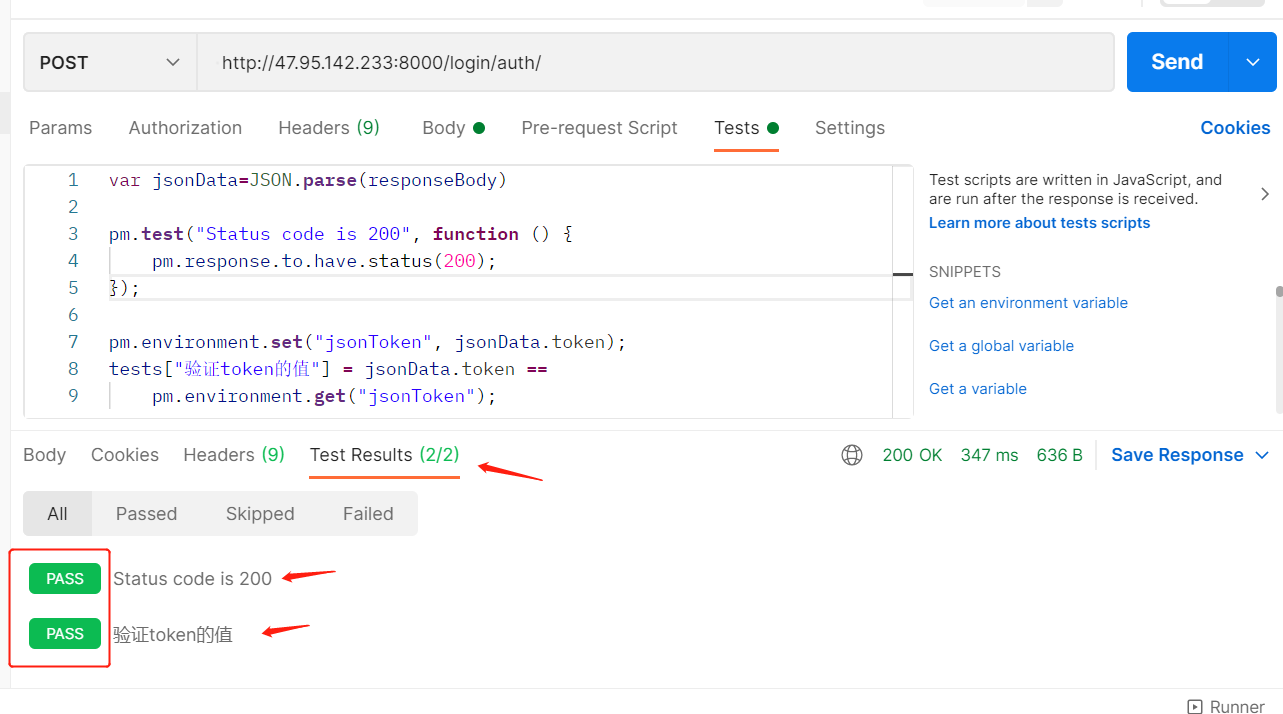Open the Cookies link
Viewport: 1283px width, 714px height.
click(1235, 128)
